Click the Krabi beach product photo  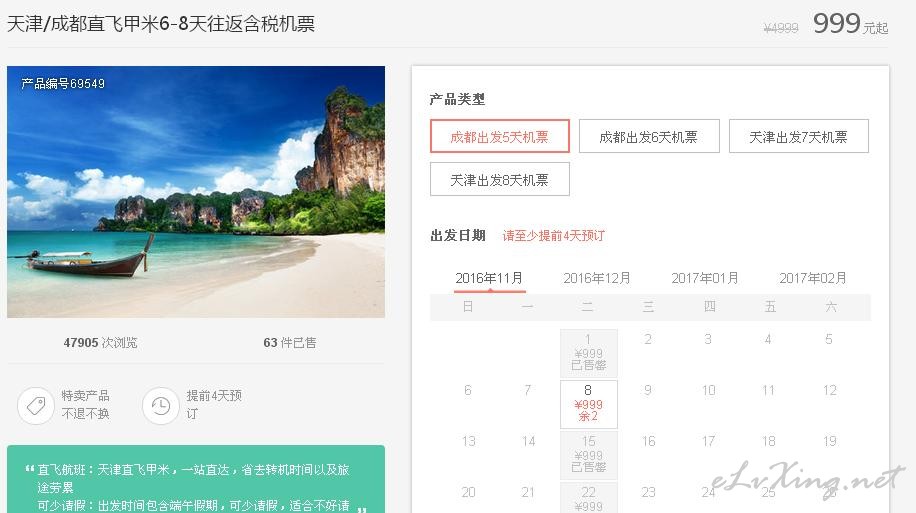tap(196, 192)
